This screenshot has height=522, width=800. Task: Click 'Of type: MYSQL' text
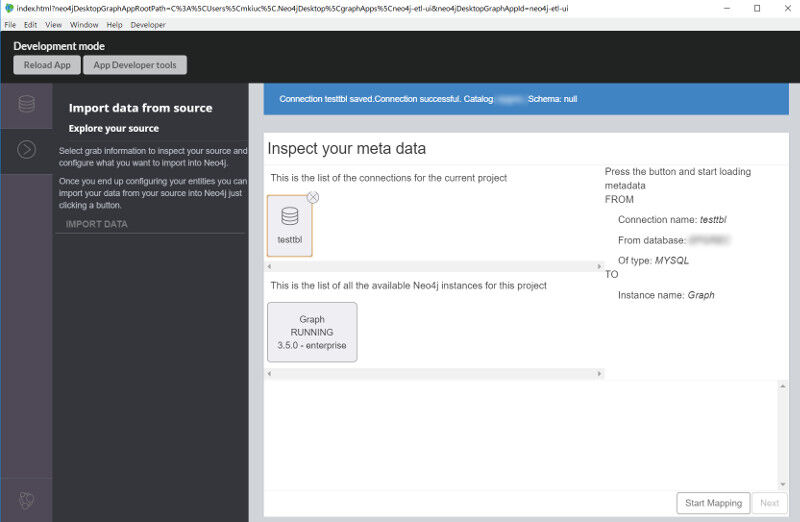point(653,260)
